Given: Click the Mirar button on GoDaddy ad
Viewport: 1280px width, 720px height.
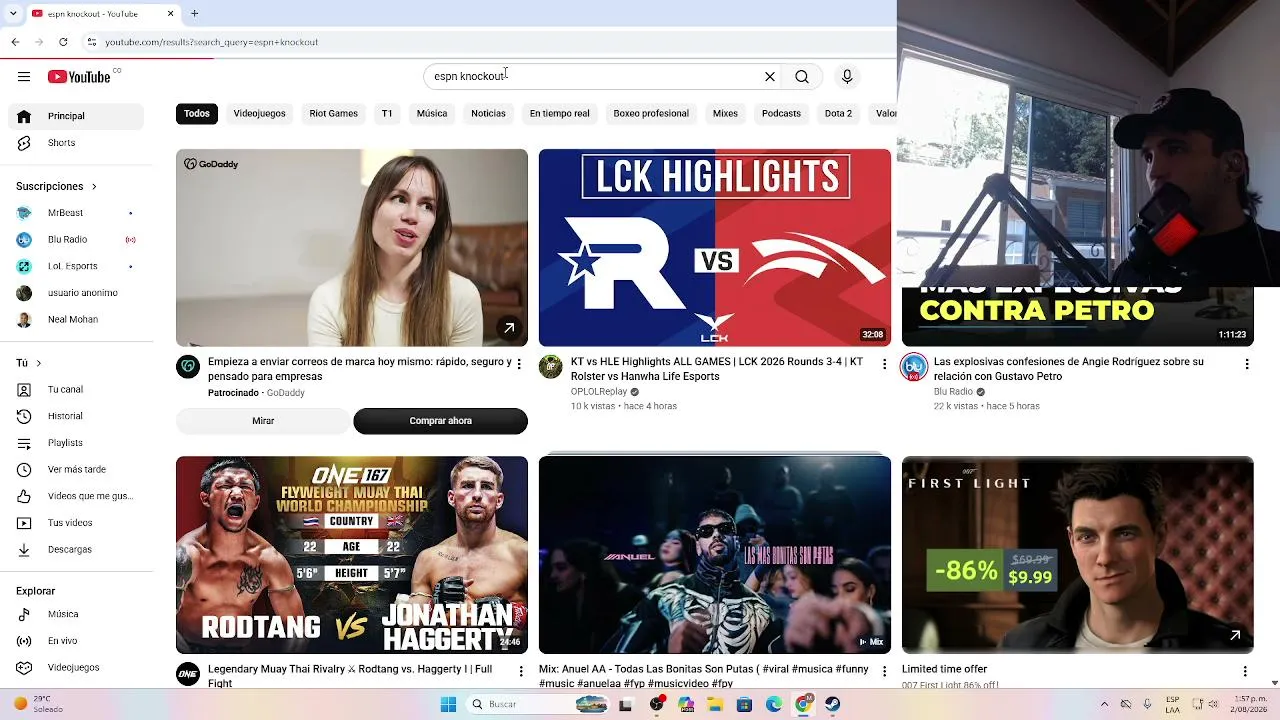Looking at the screenshot, I should click(263, 421).
